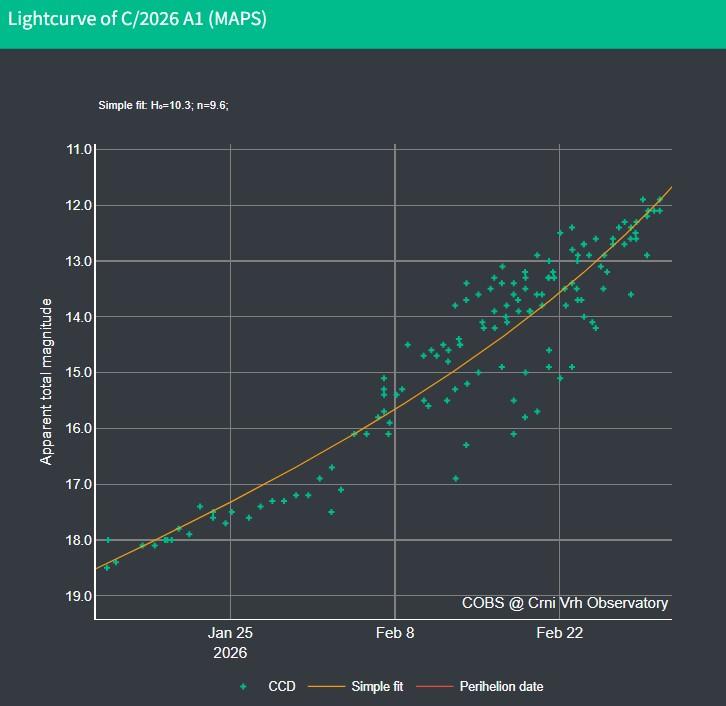
Task: Click the 19.0 y-axis tick label
Action: 79,596
